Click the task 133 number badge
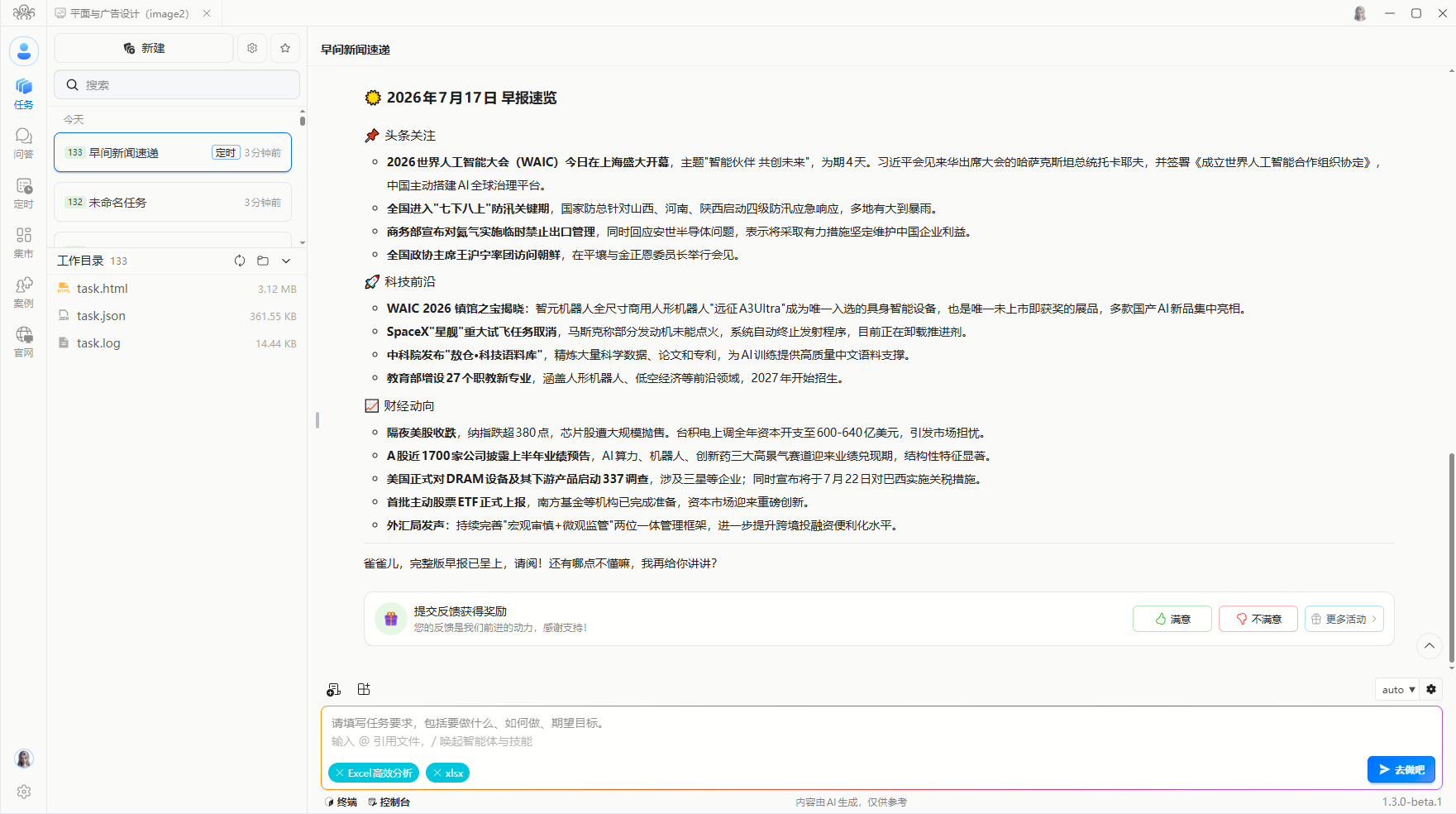The width and height of the screenshot is (1456, 814). tap(75, 152)
